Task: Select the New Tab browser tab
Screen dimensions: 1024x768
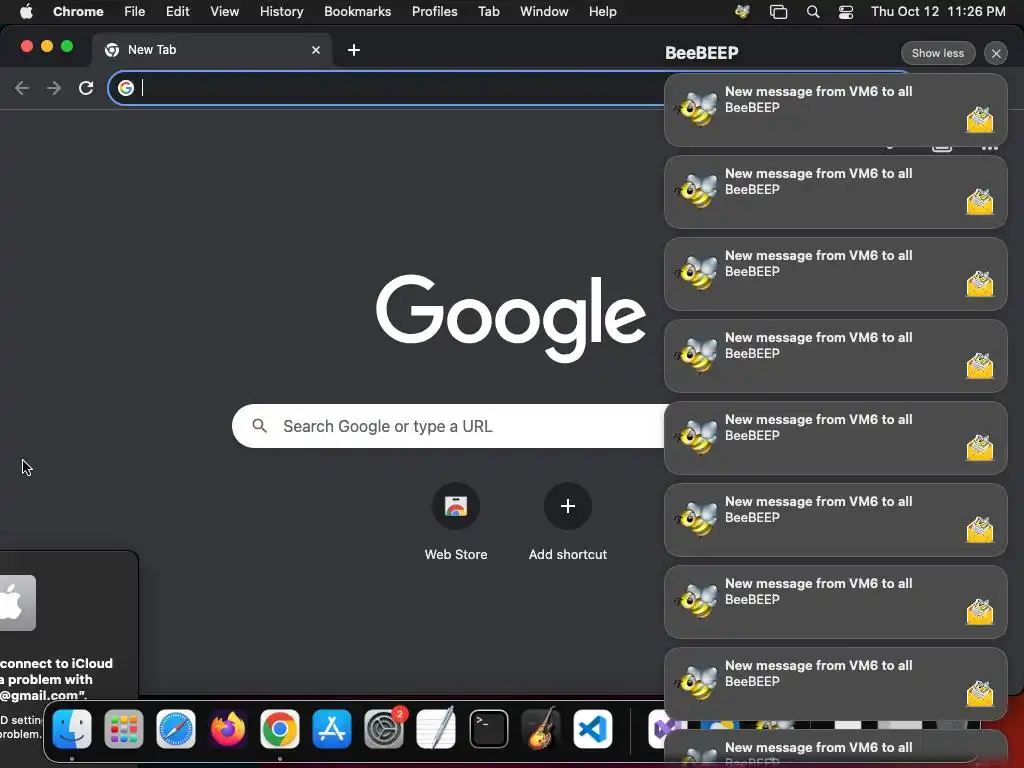Action: click(212, 50)
